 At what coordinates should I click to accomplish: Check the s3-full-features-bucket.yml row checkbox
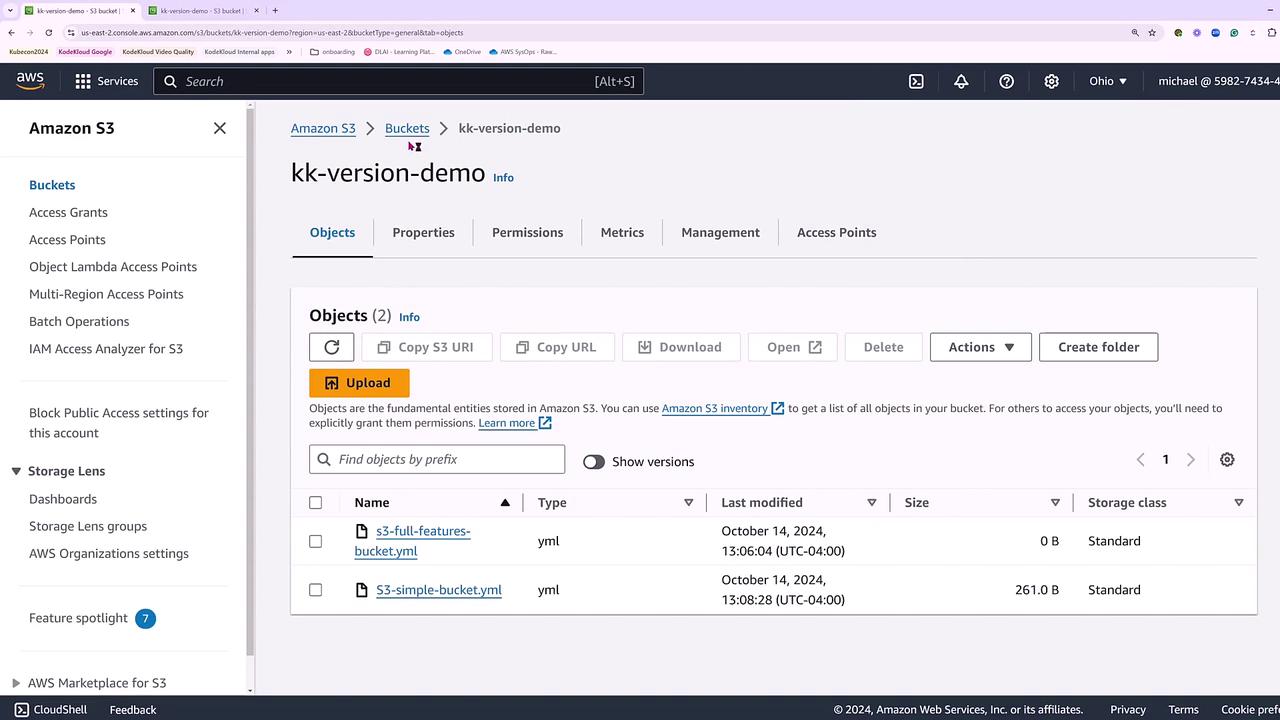pos(316,541)
